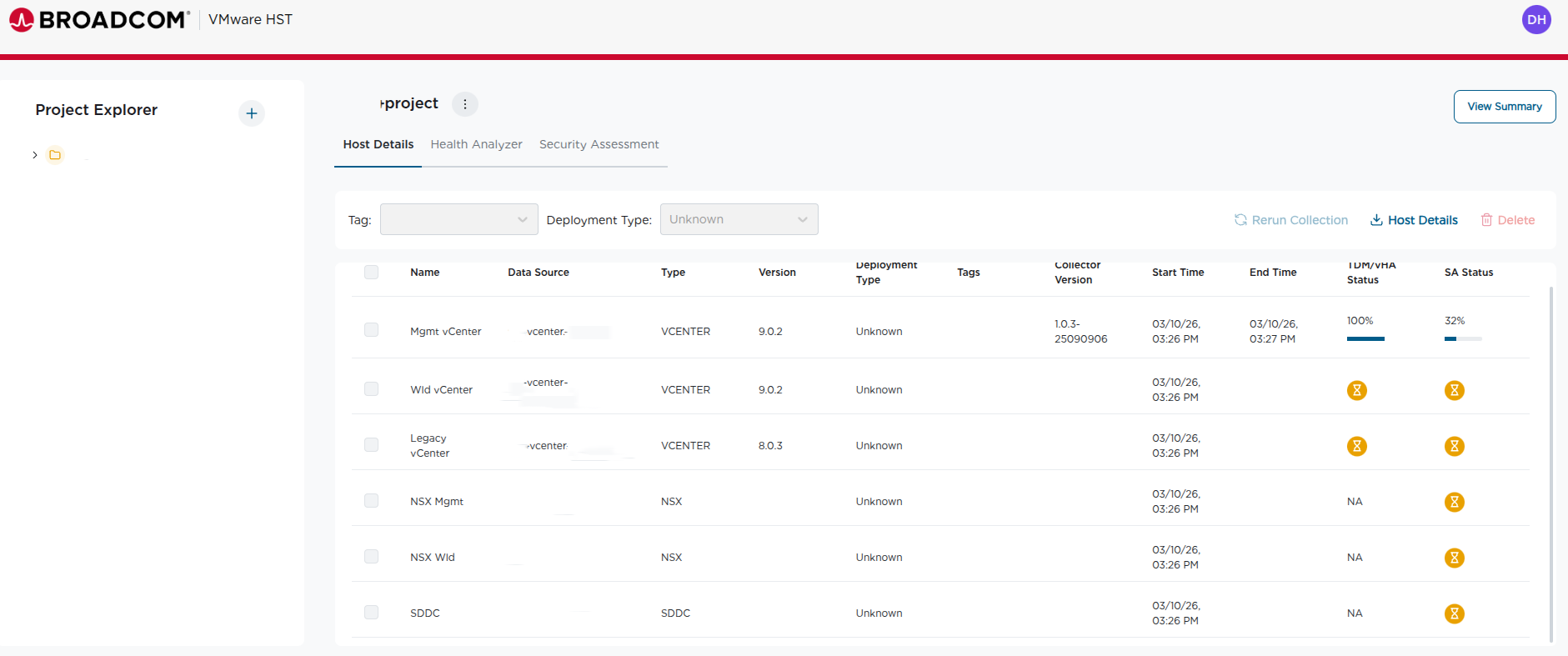Click NSX Mgmt SA Status hourglass icon

click(x=1454, y=502)
